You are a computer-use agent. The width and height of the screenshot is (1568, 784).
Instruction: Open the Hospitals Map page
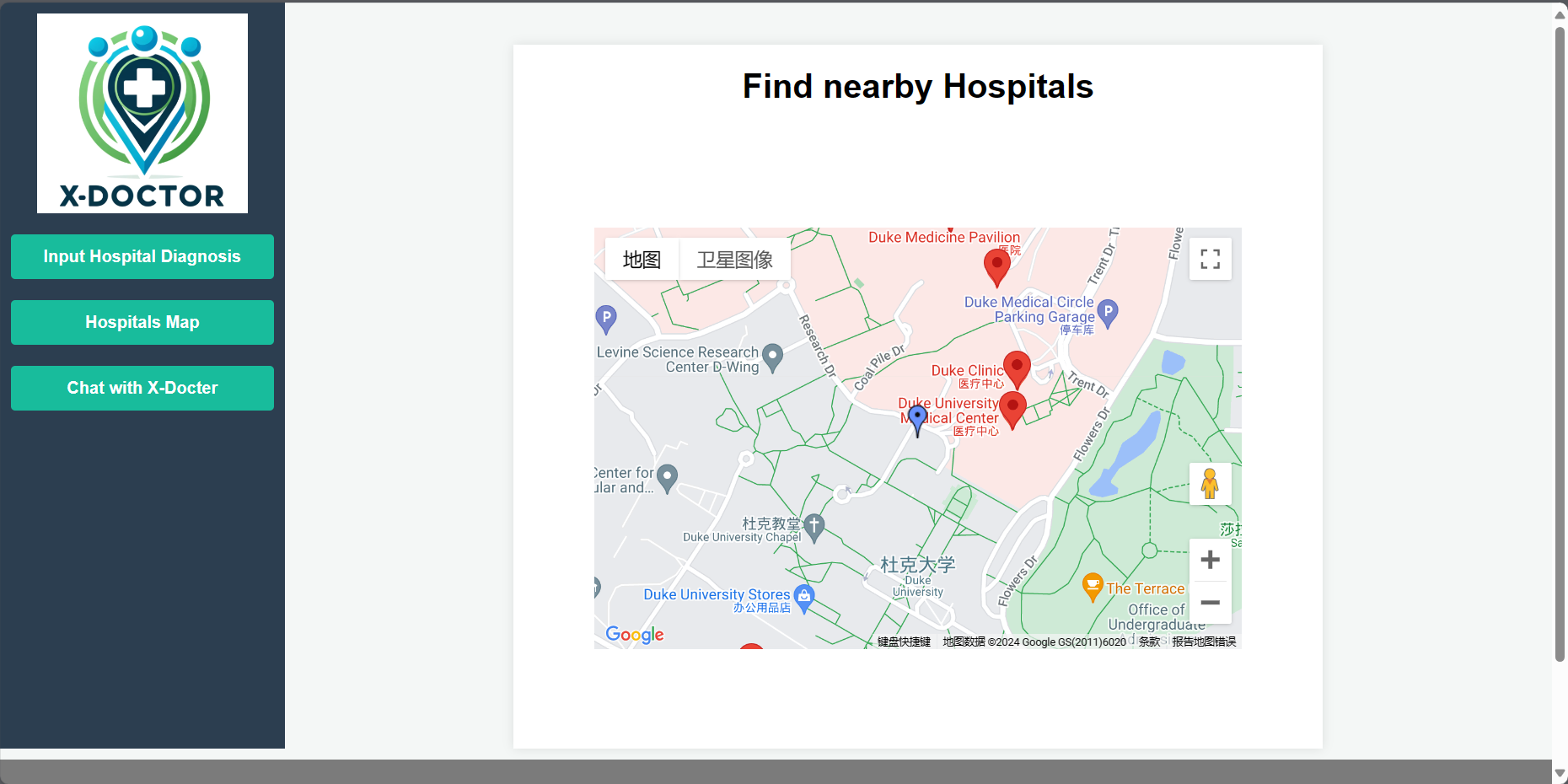[142, 322]
